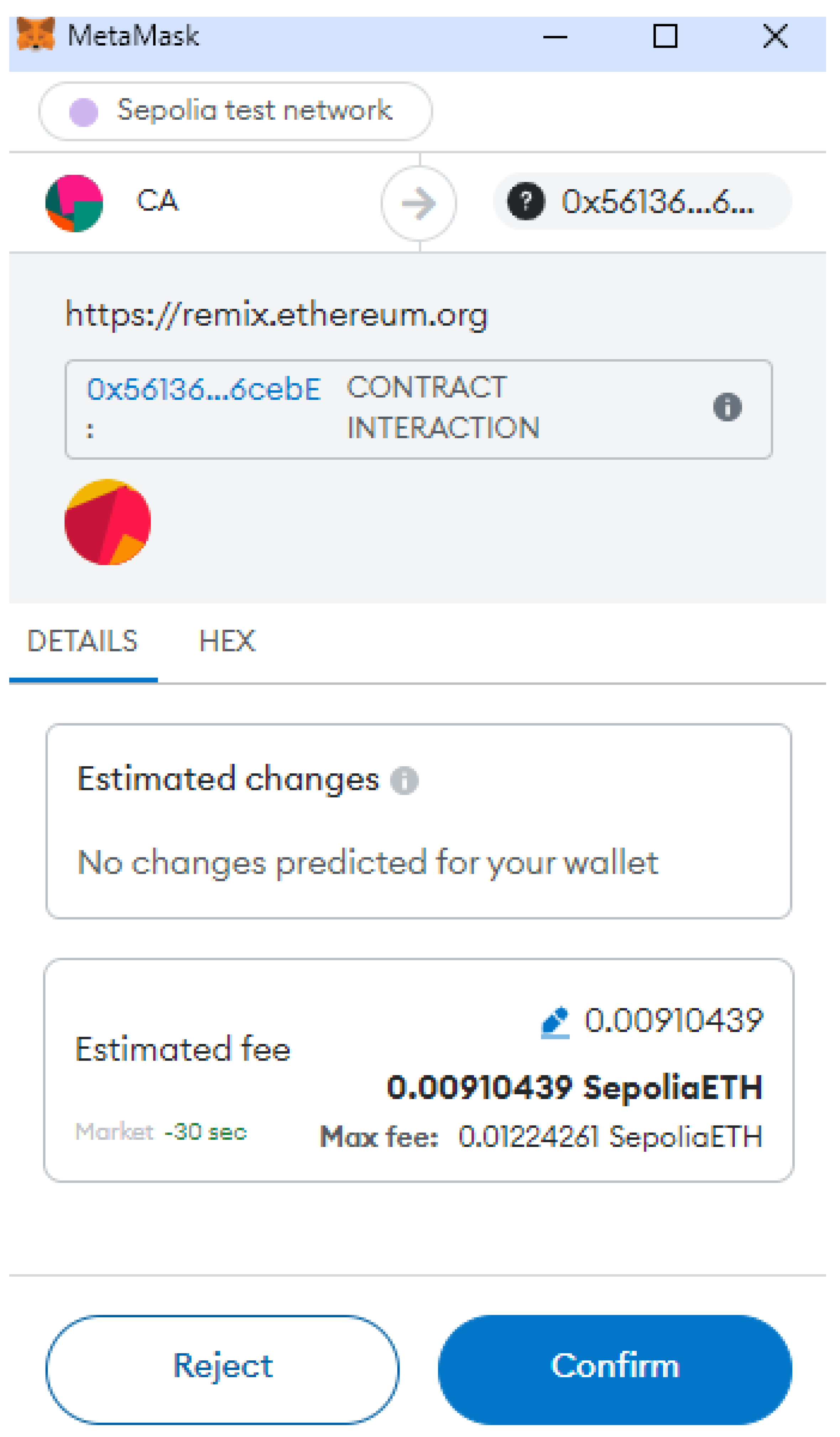The width and height of the screenshot is (840, 1437).
Task: Open the blue 0x56136...6cebE contract link
Action: click(x=203, y=390)
